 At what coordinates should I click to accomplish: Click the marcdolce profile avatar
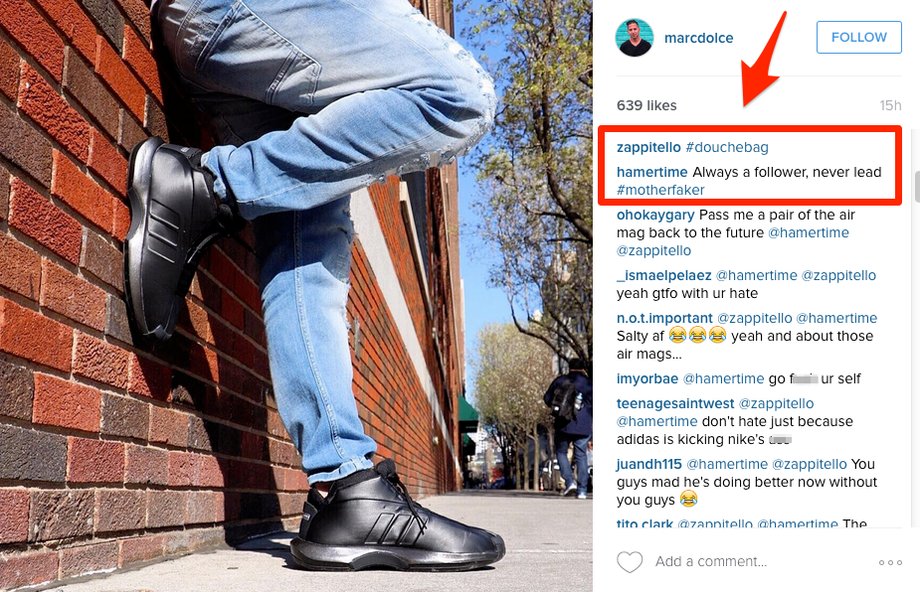pos(634,38)
